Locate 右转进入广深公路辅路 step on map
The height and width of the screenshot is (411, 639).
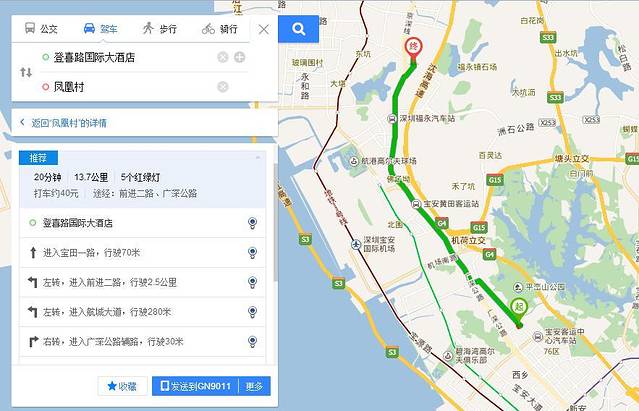click(252, 341)
